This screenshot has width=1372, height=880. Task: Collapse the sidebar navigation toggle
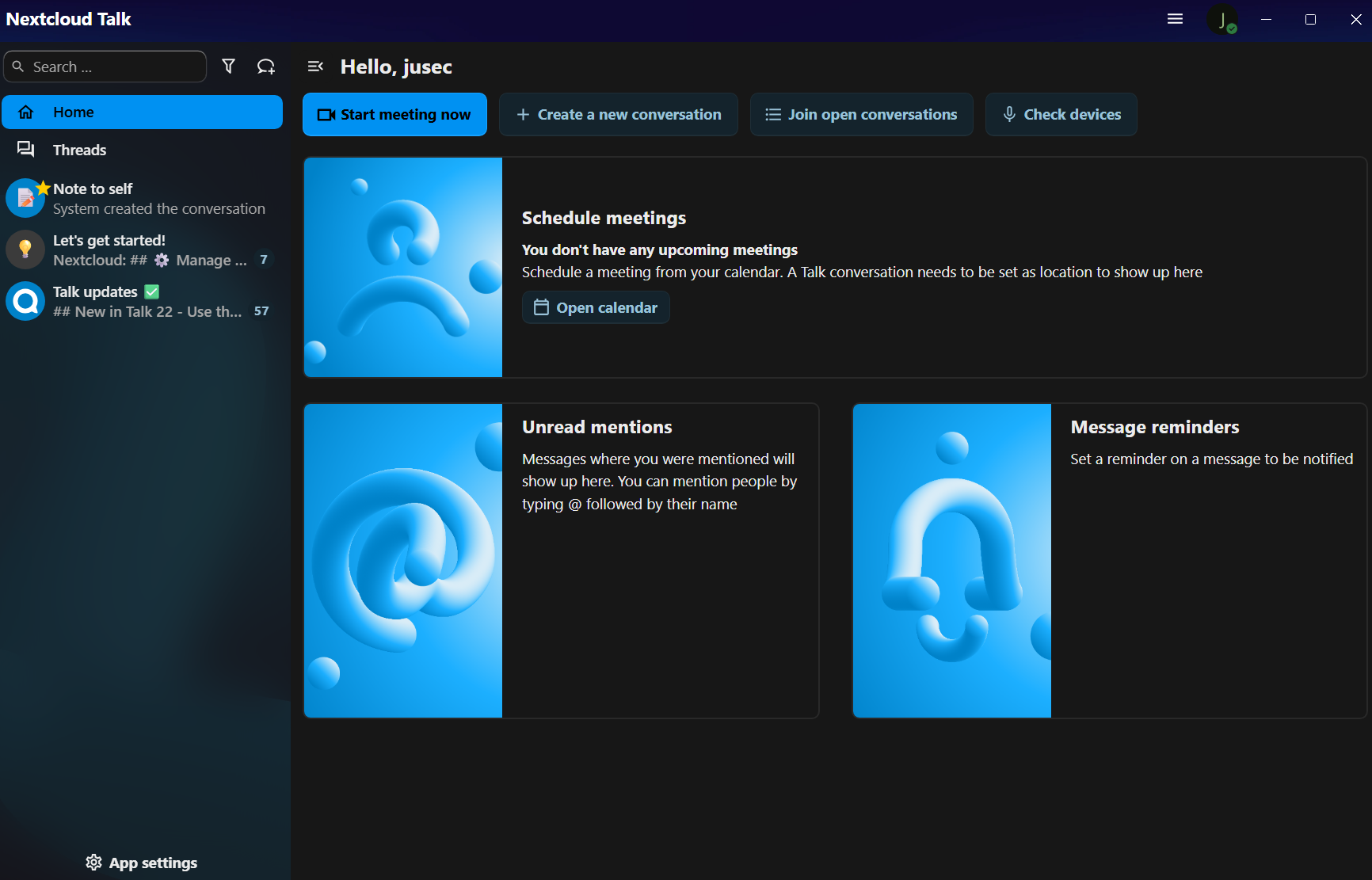pyautogui.click(x=315, y=67)
